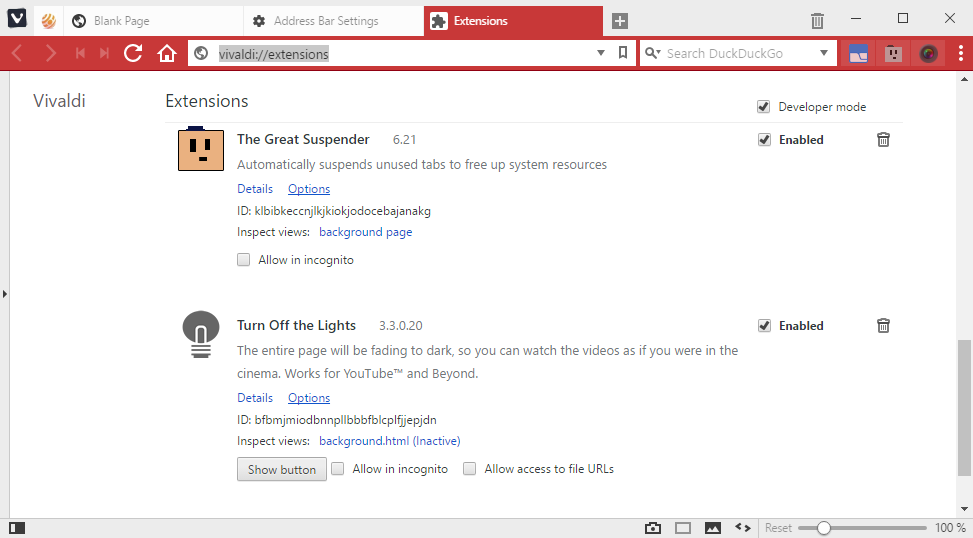Click the scrollbar down arrow
This screenshot has height=538, width=973.
pos(964,509)
